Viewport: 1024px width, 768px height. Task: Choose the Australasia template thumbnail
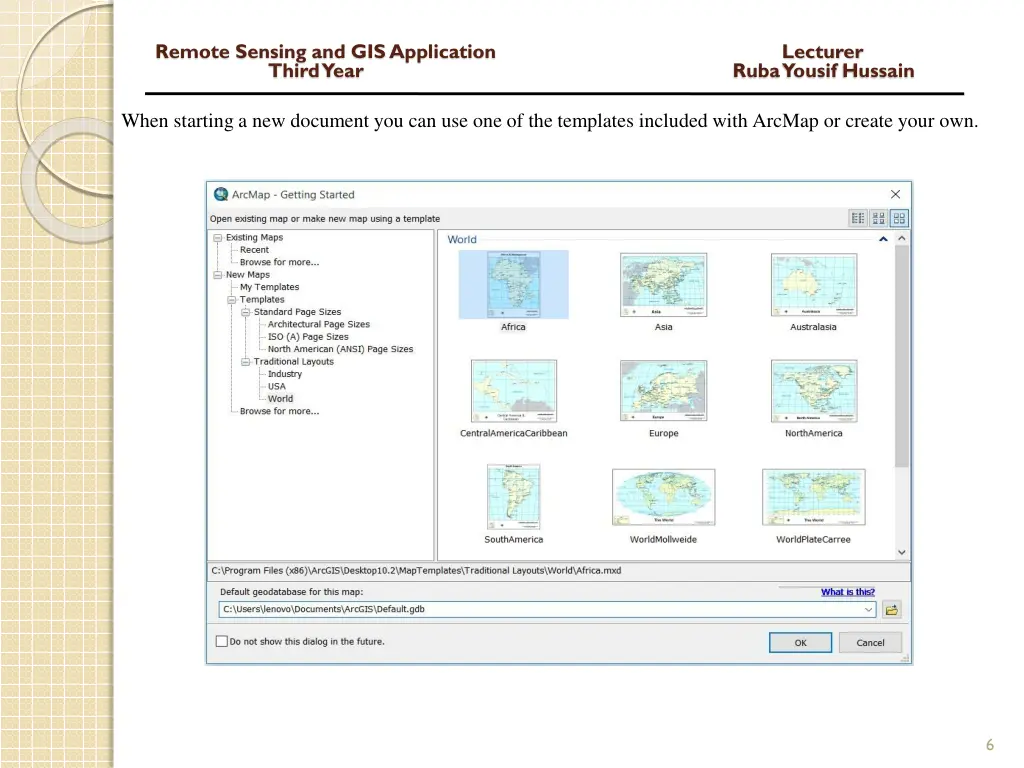(814, 285)
